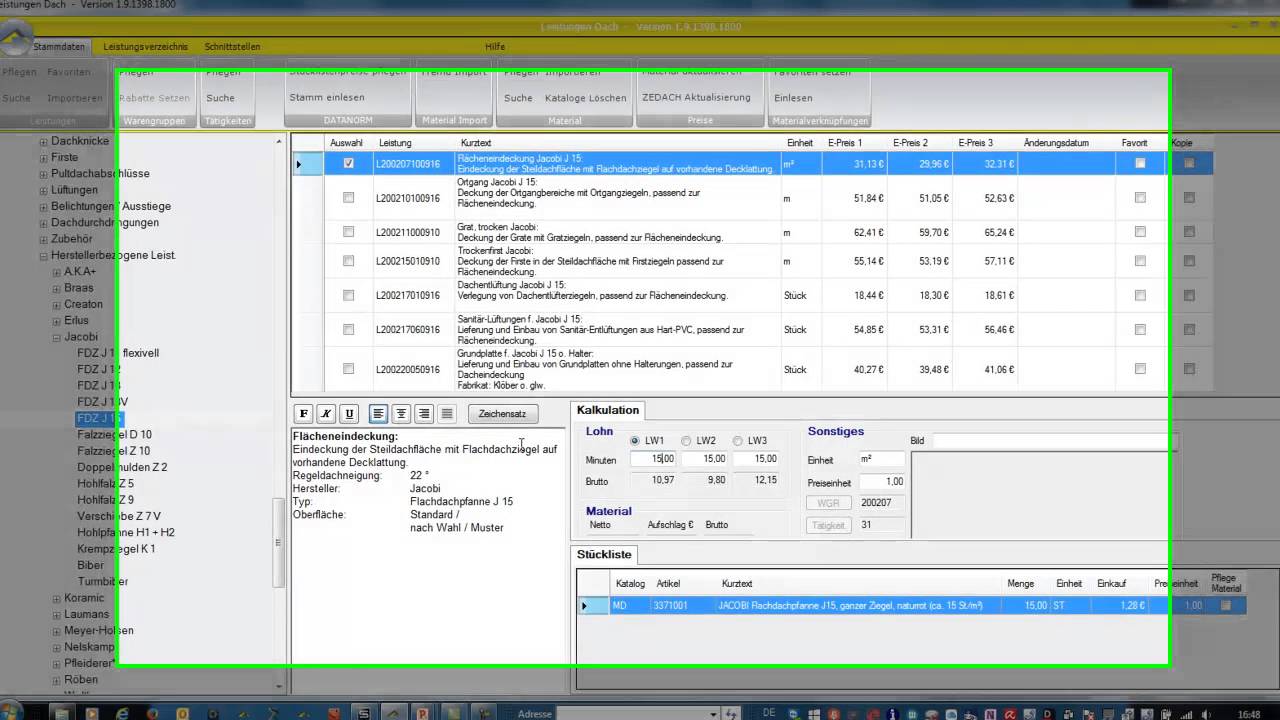This screenshot has height=720, width=1280.
Task: Open the Hilfe menu
Action: (495, 47)
